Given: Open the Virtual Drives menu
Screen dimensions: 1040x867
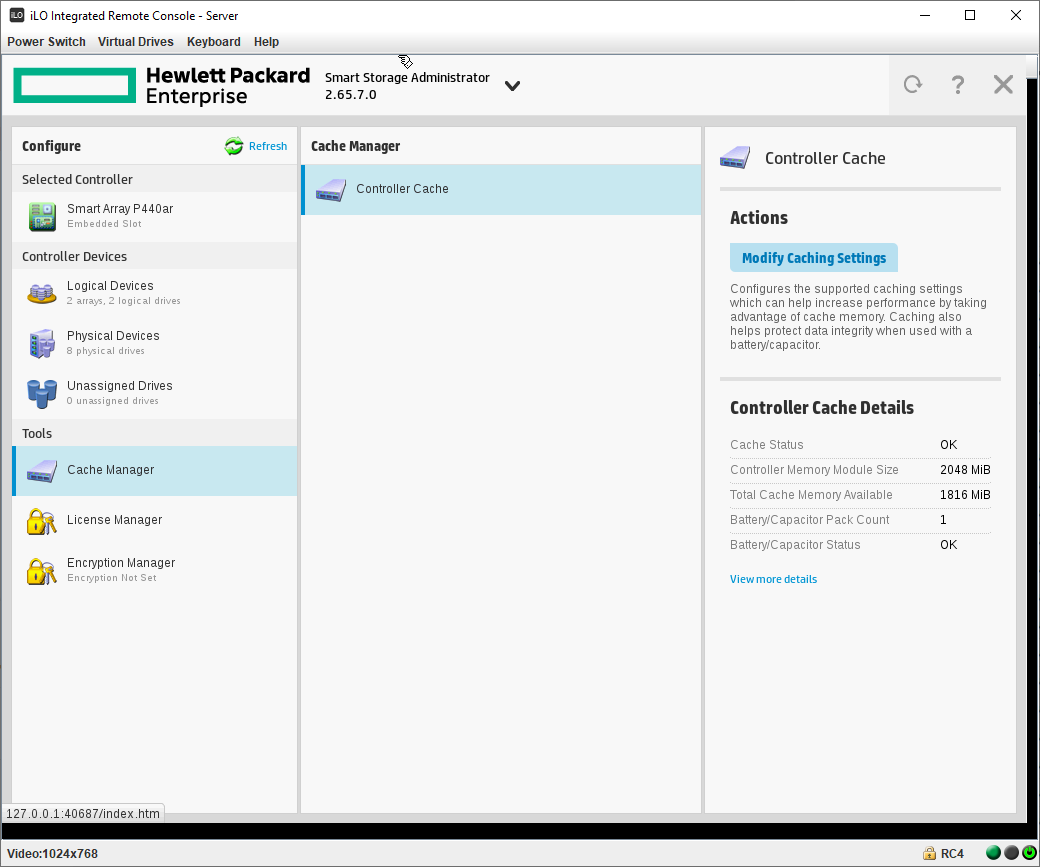Looking at the screenshot, I should coord(136,42).
